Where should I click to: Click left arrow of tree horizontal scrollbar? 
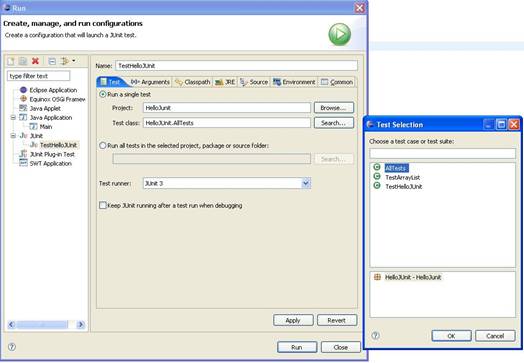[x=12, y=325]
